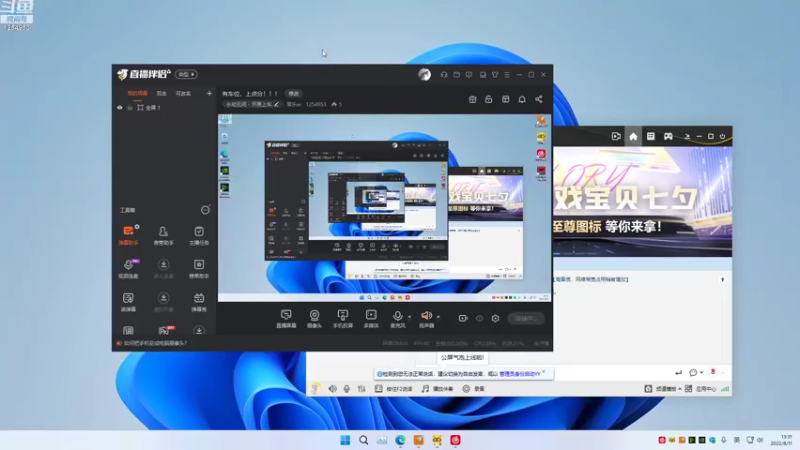Open Windows Start menu on taskbar

345,440
